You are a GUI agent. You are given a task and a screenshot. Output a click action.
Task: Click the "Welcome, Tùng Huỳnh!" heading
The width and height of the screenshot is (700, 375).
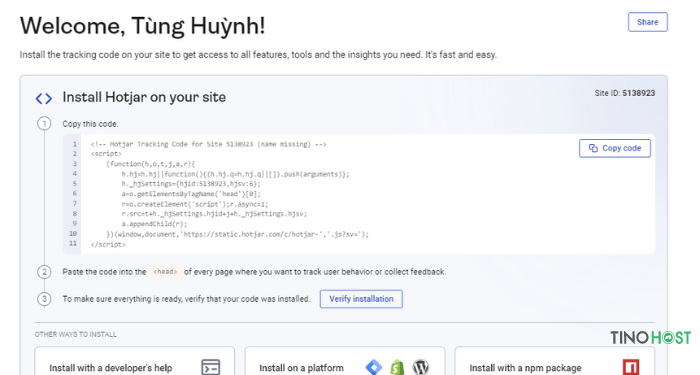click(x=142, y=26)
